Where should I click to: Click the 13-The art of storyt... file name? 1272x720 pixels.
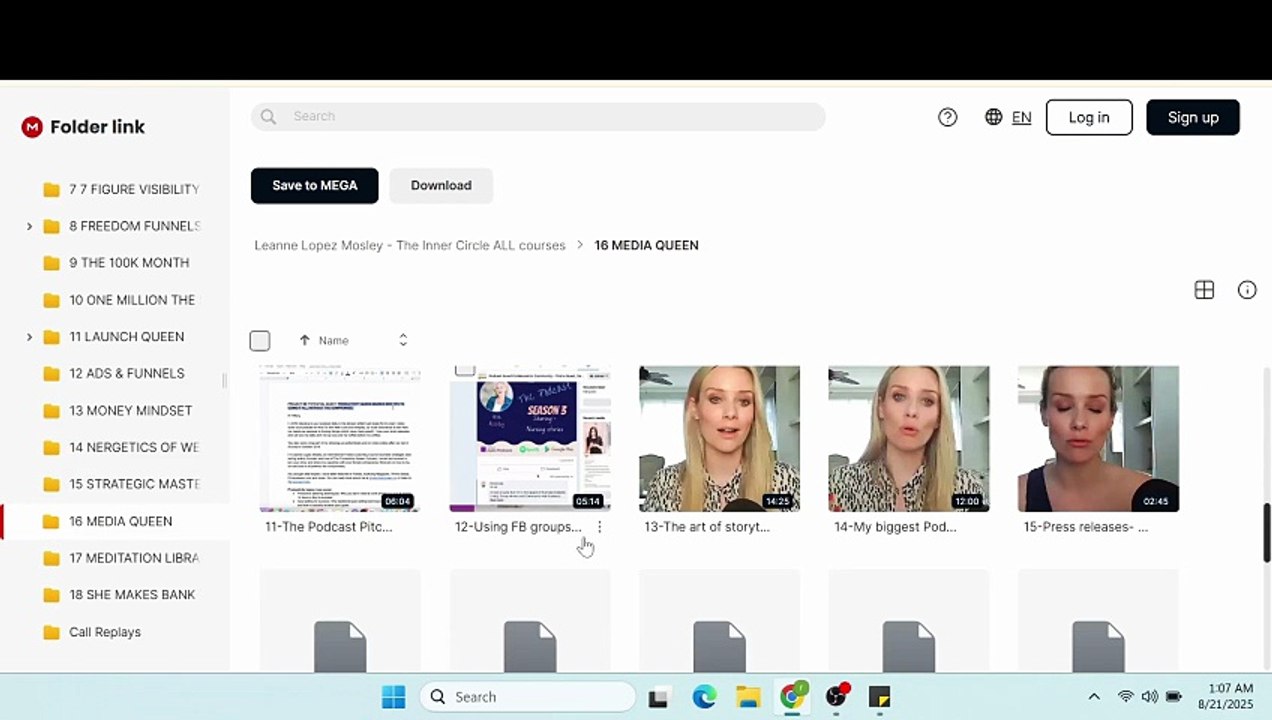pos(707,527)
